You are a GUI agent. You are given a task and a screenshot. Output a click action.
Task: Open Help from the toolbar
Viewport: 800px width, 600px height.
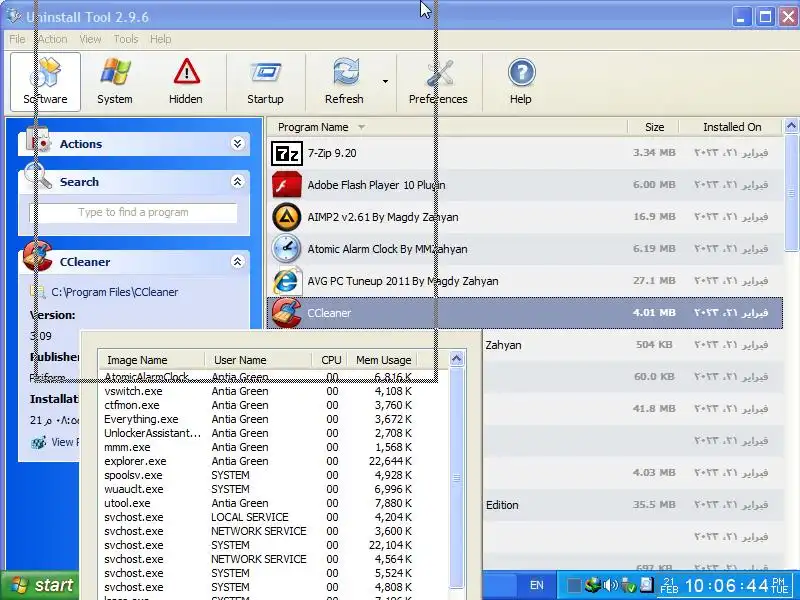click(x=521, y=82)
